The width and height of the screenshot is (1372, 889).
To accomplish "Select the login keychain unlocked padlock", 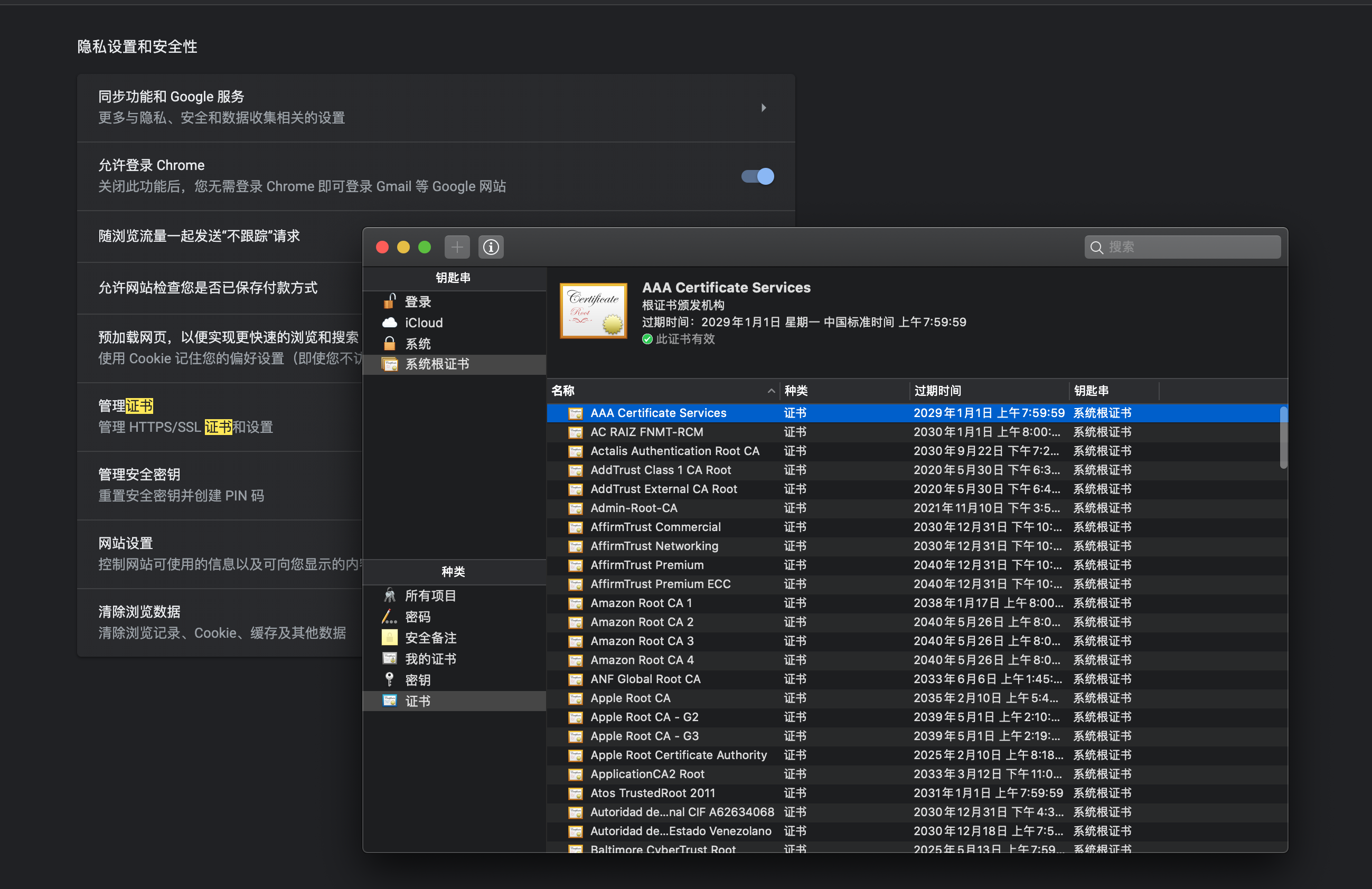I will (x=390, y=301).
